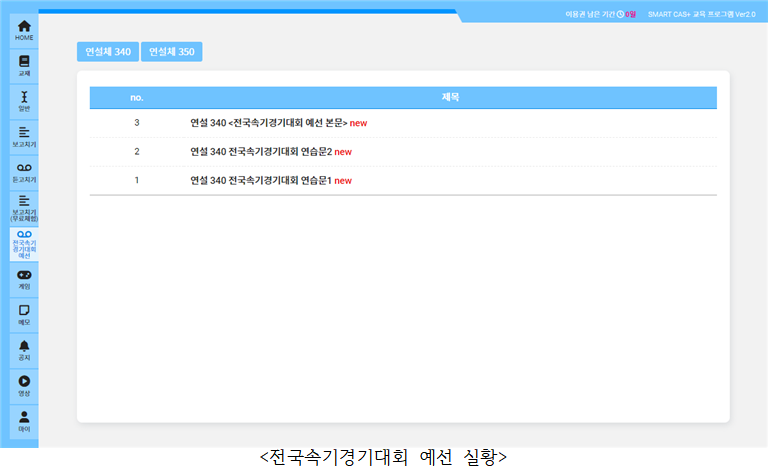
Task: Select the 일반 sidebar icon
Action: point(24,101)
